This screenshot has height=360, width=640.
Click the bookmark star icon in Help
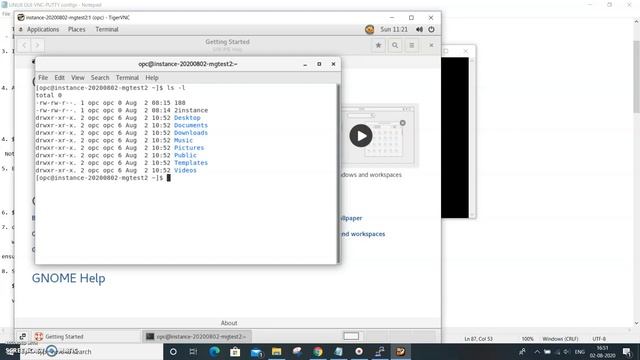pyautogui.click(x=378, y=45)
